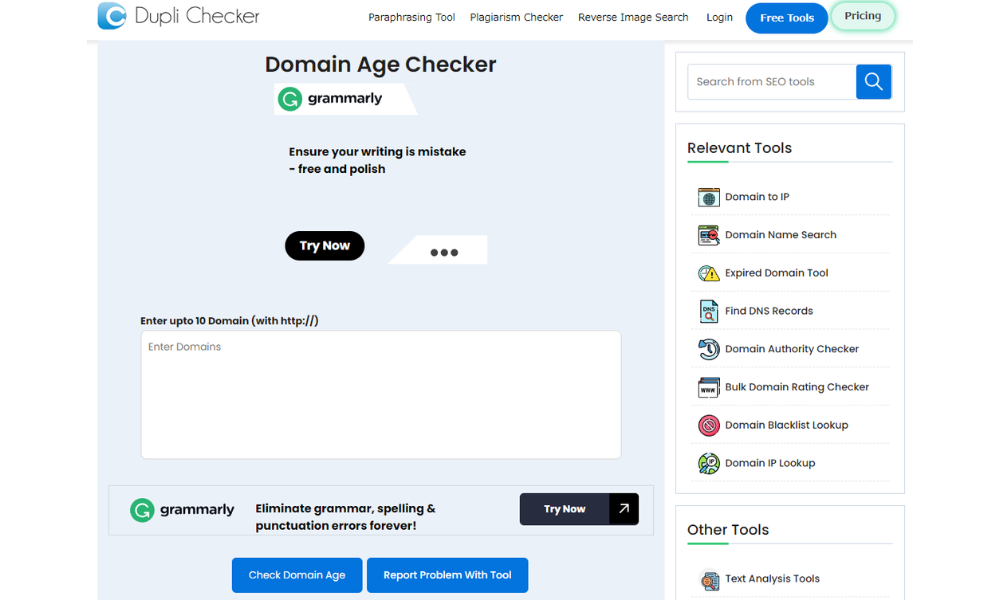Click the Dupli Checker logo
Screen dimensions: 1000x600
click(x=178, y=17)
